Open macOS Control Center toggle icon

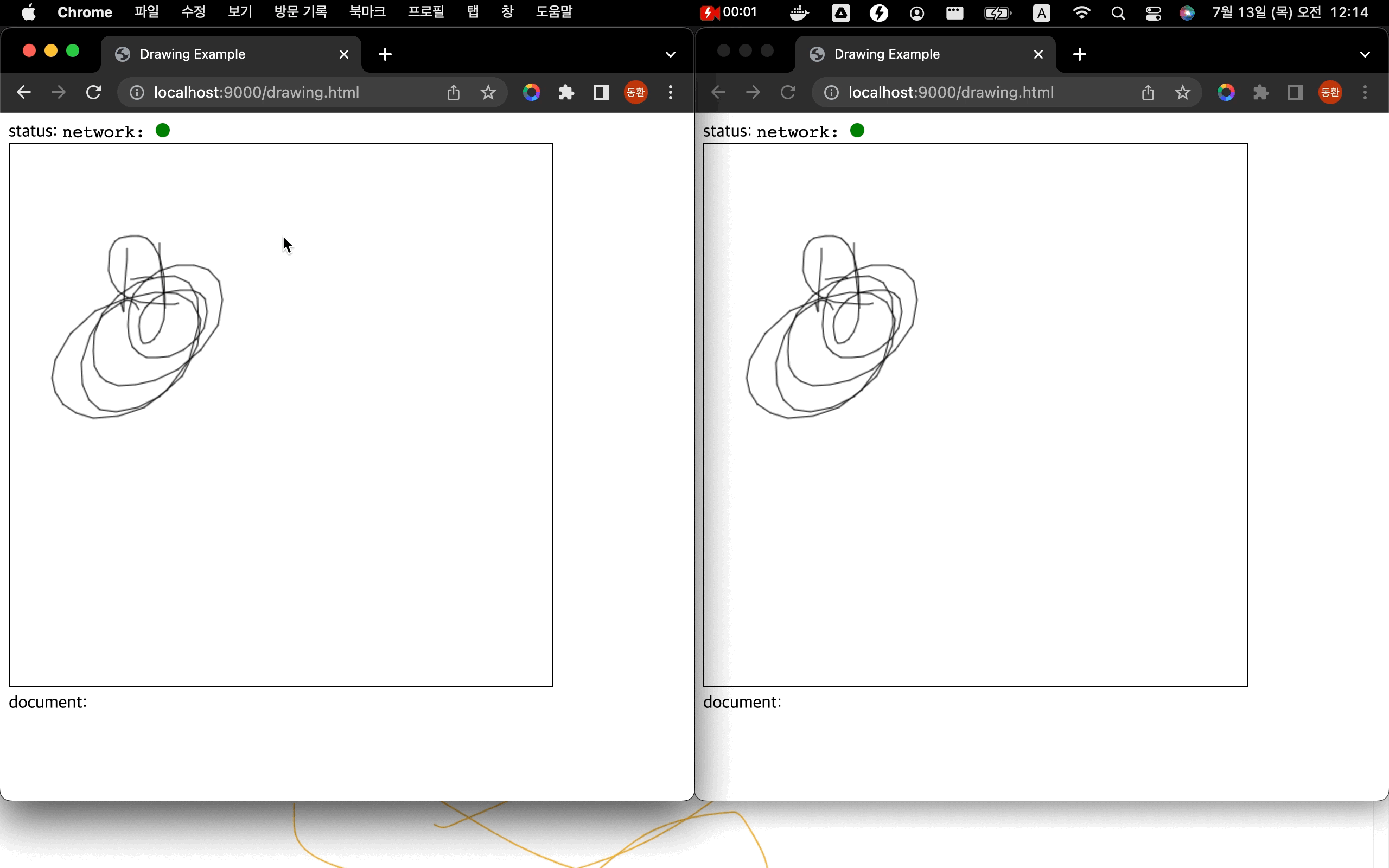pos(1153,12)
